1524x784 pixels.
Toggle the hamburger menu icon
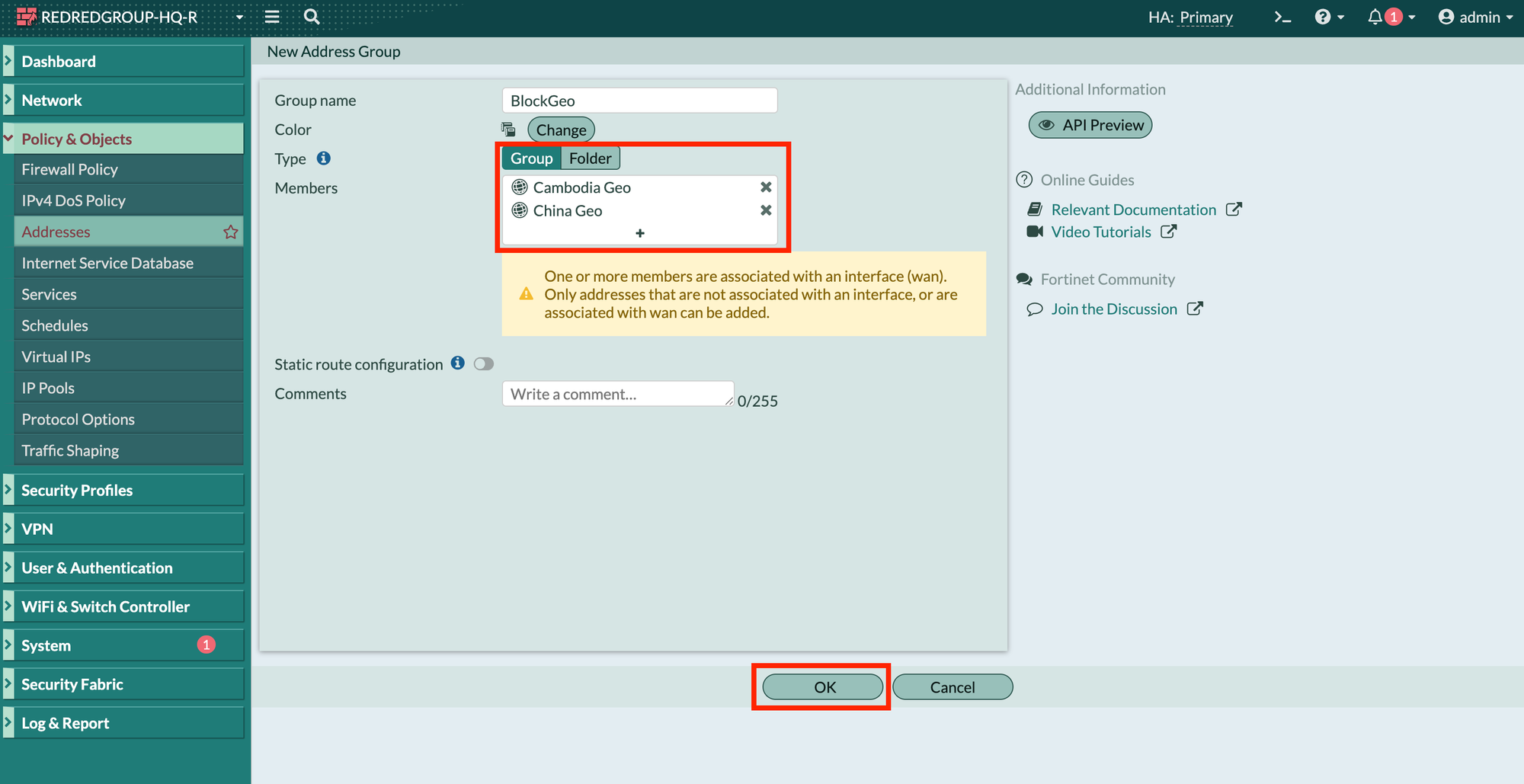[x=272, y=17]
